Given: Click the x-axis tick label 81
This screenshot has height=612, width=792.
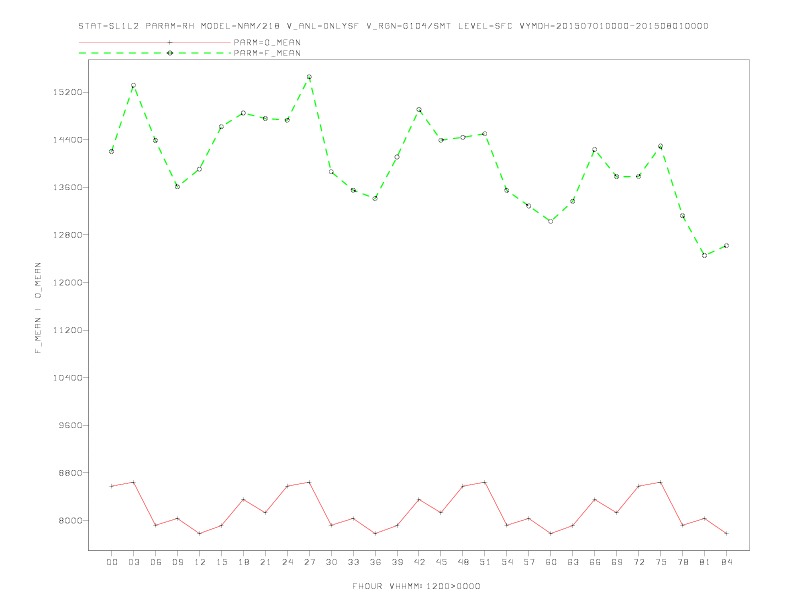Looking at the screenshot, I should point(705,562).
